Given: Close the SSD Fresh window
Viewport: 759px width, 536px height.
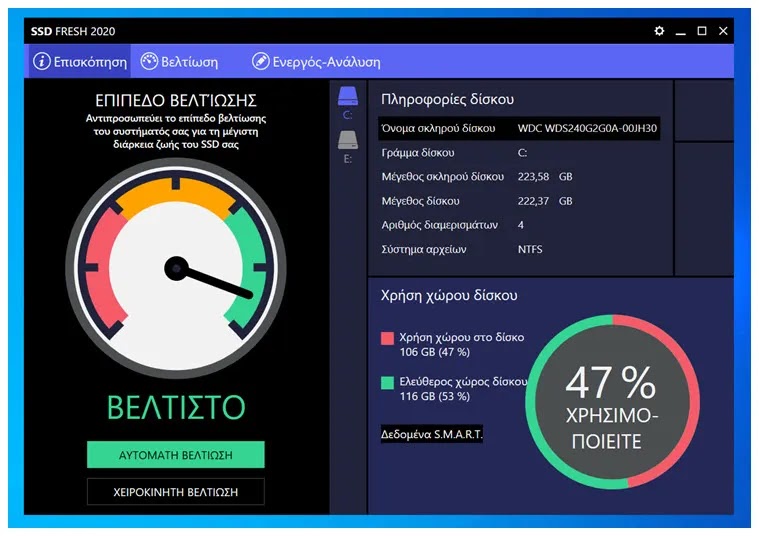Looking at the screenshot, I should point(723,31).
